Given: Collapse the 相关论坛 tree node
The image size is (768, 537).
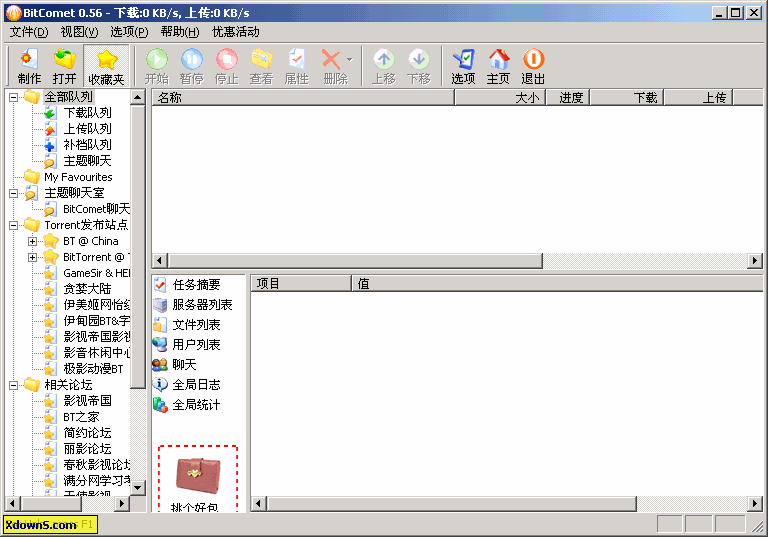Looking at the screenshot, I should point(13,385).
